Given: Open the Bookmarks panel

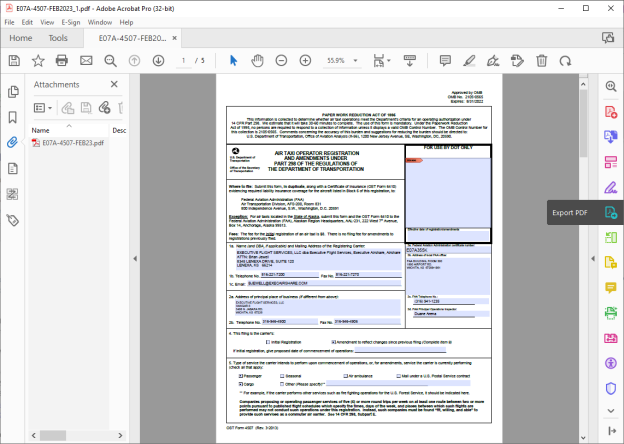Looking at the screenshot, I should point(13,117).
